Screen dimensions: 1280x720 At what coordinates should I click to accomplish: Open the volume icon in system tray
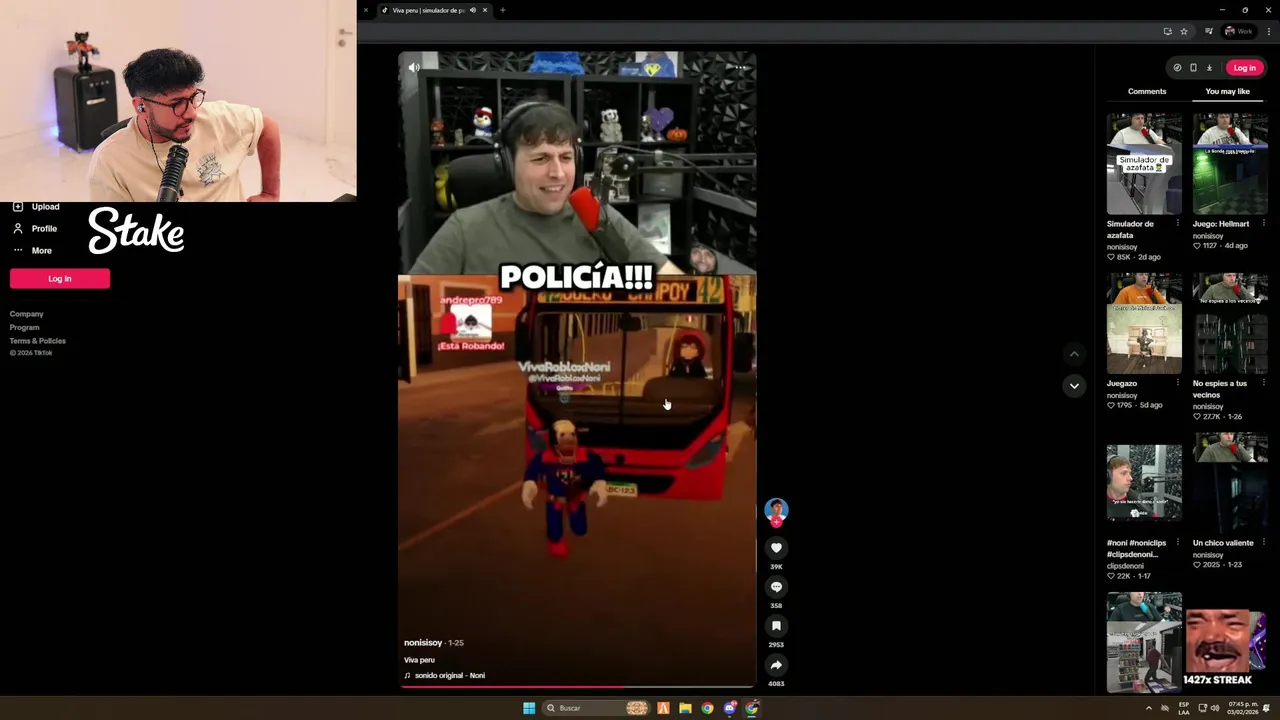[x=1215, y=708]
